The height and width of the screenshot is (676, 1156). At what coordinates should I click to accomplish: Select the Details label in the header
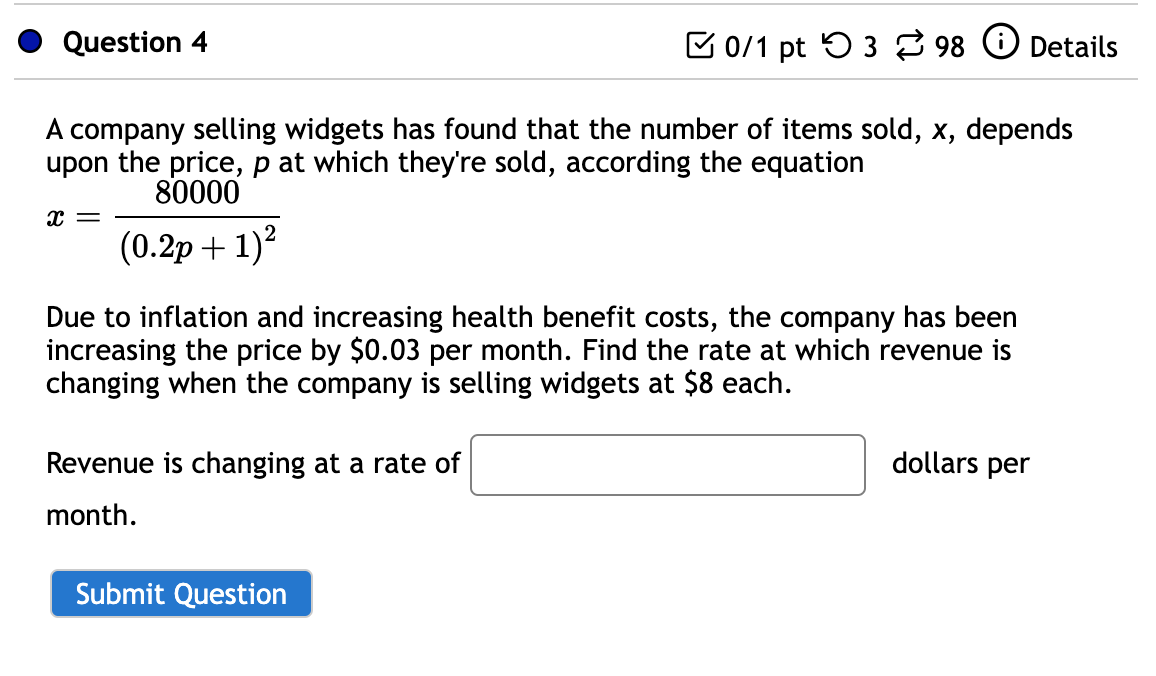click(x=1075, y=46)
